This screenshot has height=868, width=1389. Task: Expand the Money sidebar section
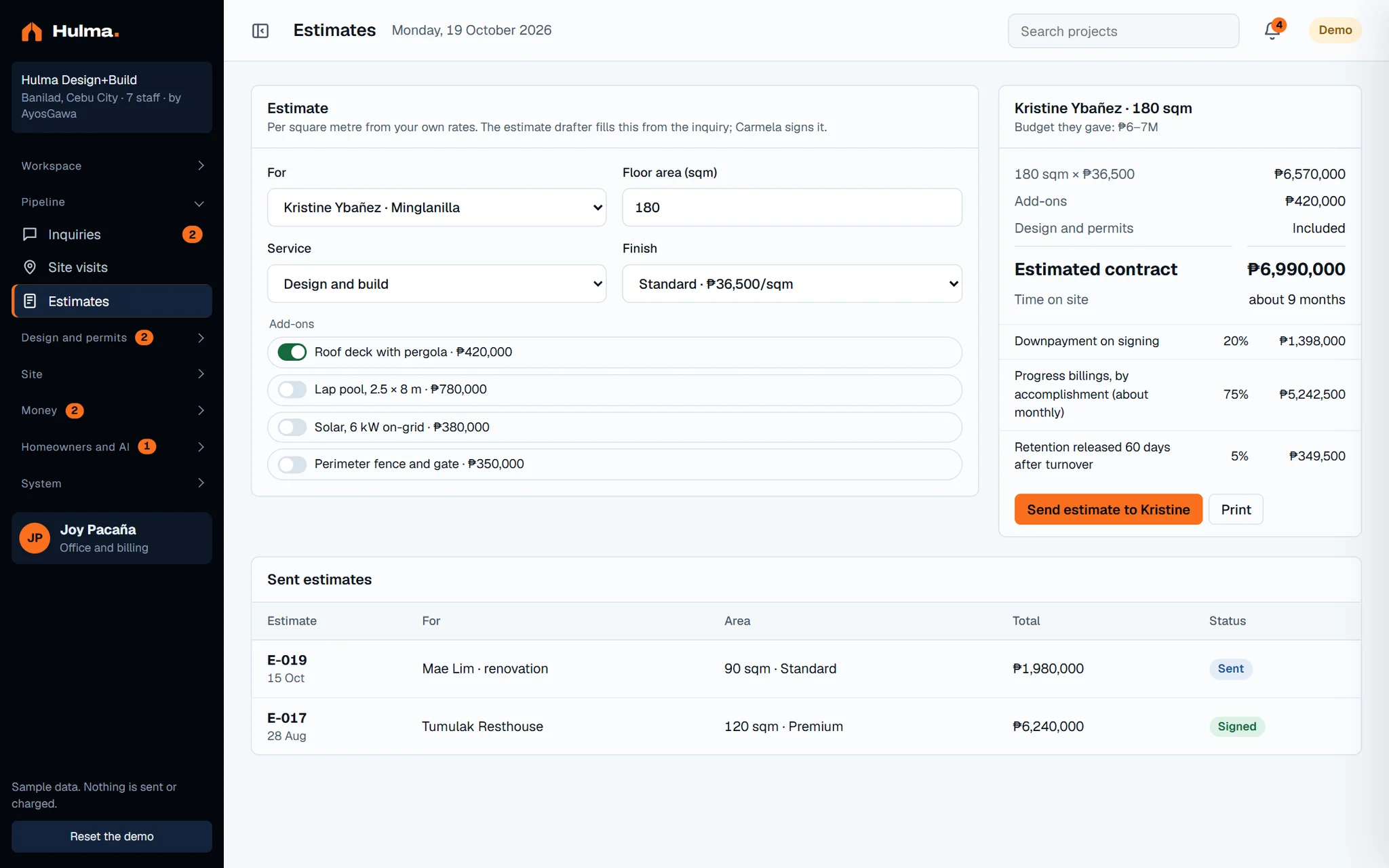click(112, 410)
